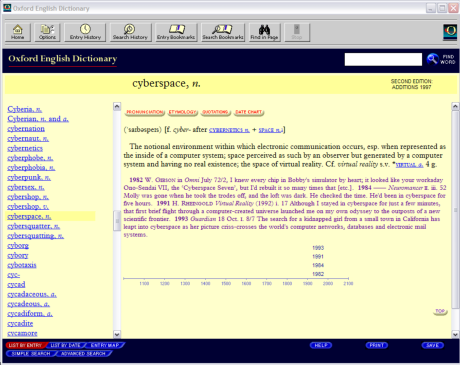This screenshot has width=460, height=365.
Task: Select the highlighted cyberspace, n. entry
Action: click(x=29, y=216)
